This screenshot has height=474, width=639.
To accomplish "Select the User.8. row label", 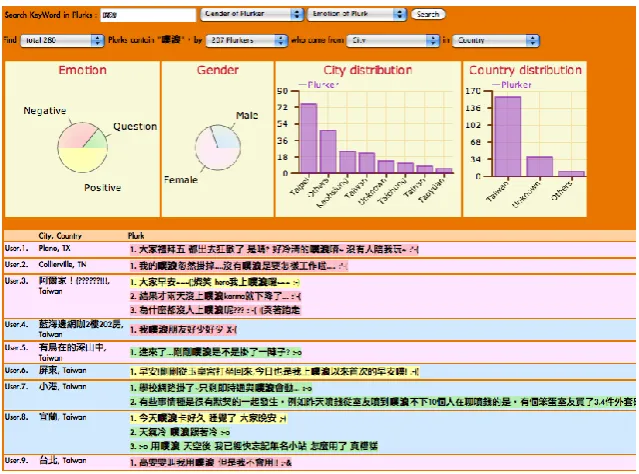I will click(16, 417).
